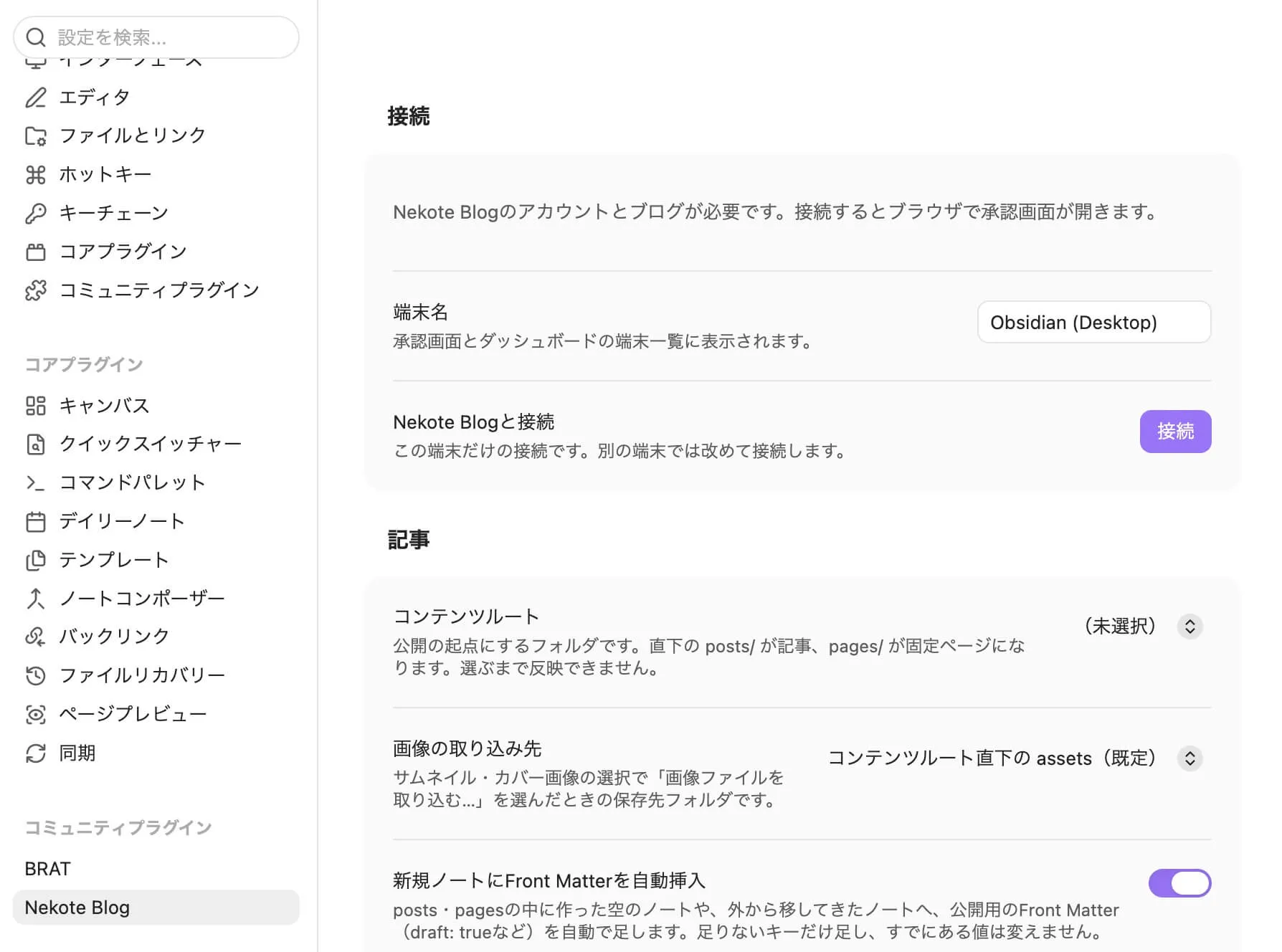Open バックリンク plugin settings
The image size is (1282, 952).
click(x=156, y=637)
